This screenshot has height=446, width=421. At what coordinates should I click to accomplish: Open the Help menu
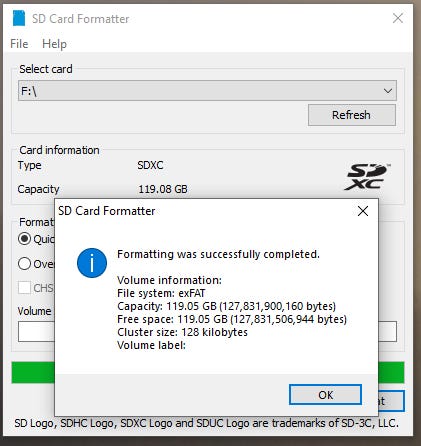[54, 44]
